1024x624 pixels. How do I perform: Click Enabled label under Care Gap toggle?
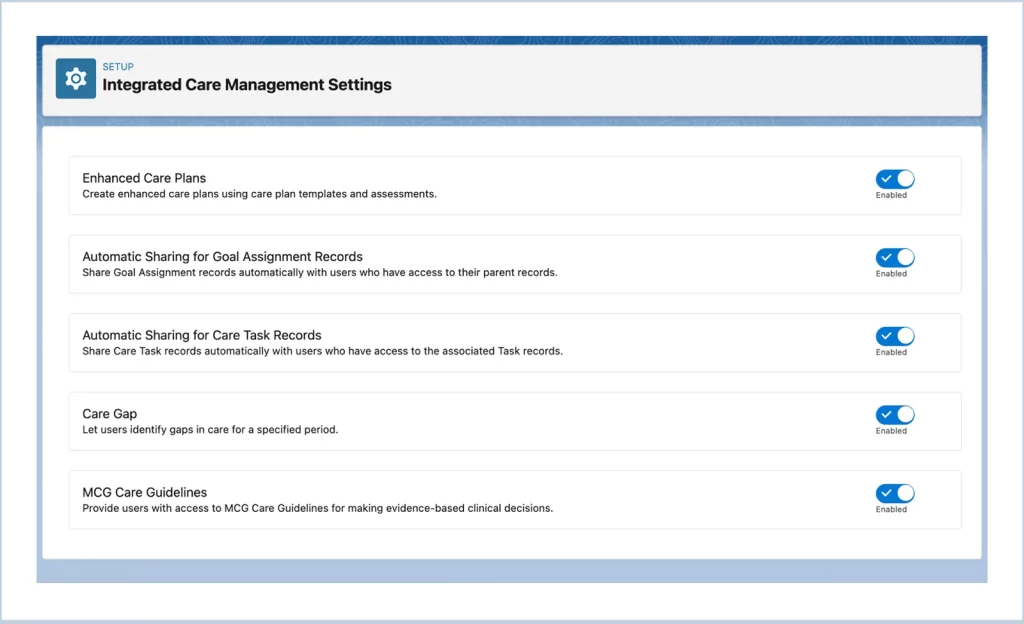click(891, 431)
